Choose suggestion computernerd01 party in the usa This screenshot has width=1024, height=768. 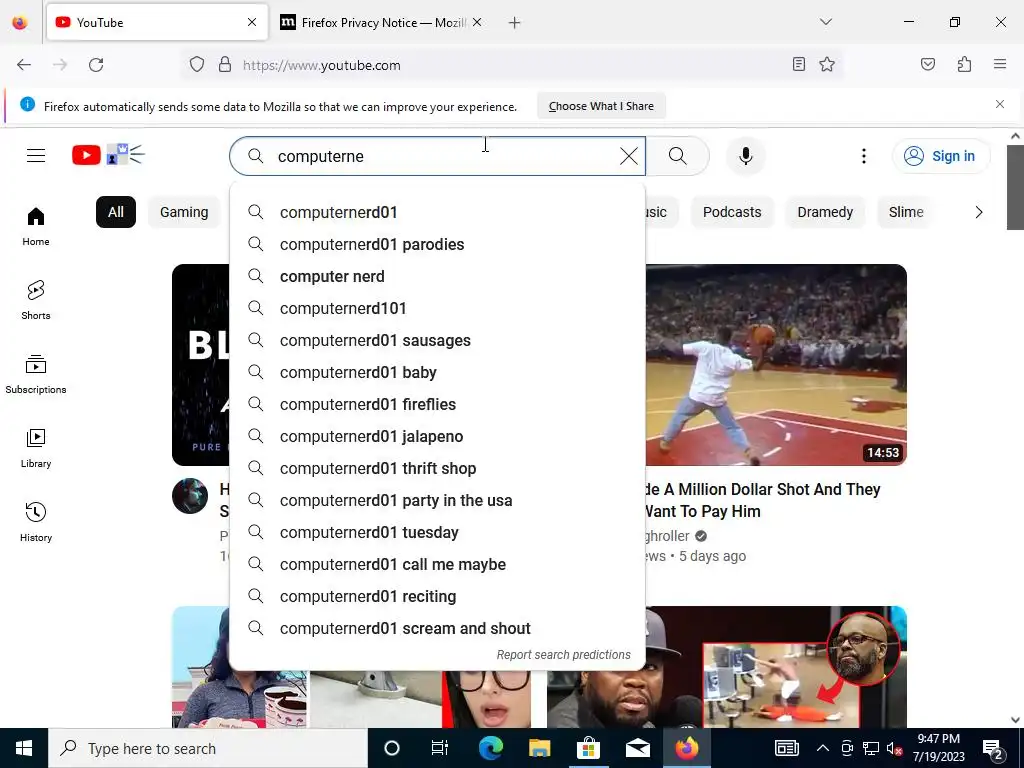438,500
